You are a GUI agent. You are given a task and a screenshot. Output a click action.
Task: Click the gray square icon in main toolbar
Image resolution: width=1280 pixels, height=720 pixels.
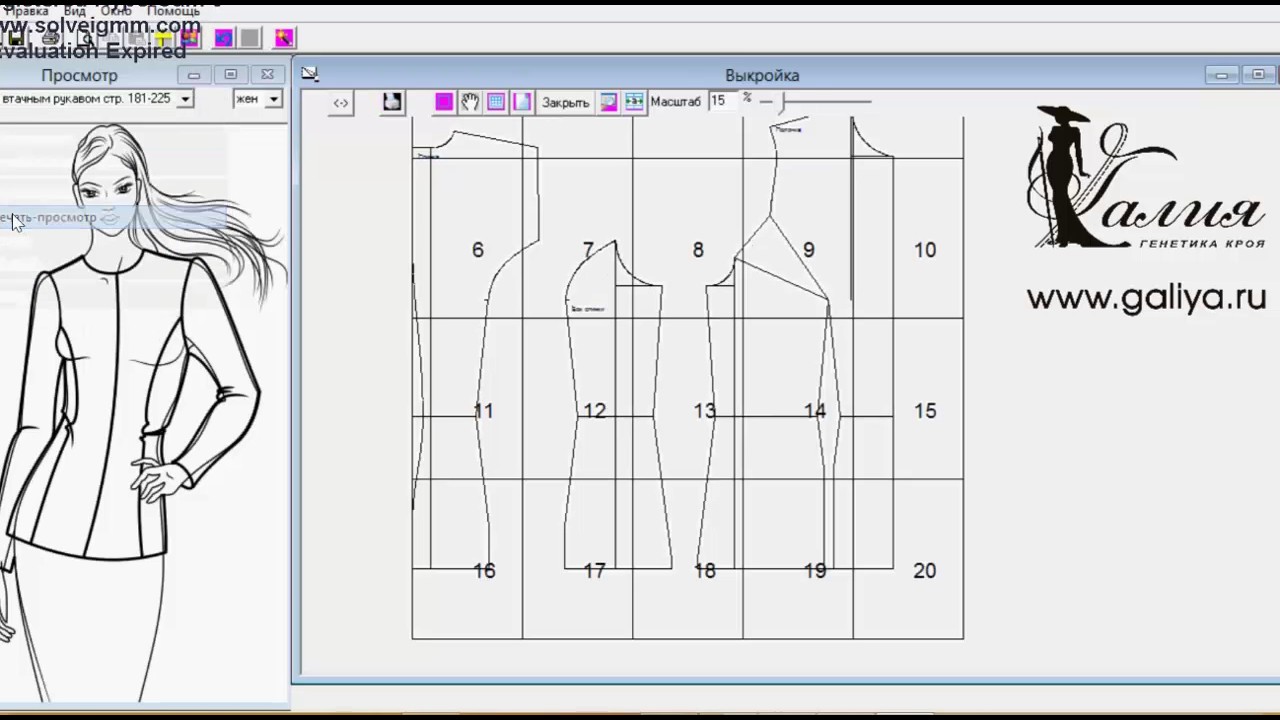tap(250, 38)
